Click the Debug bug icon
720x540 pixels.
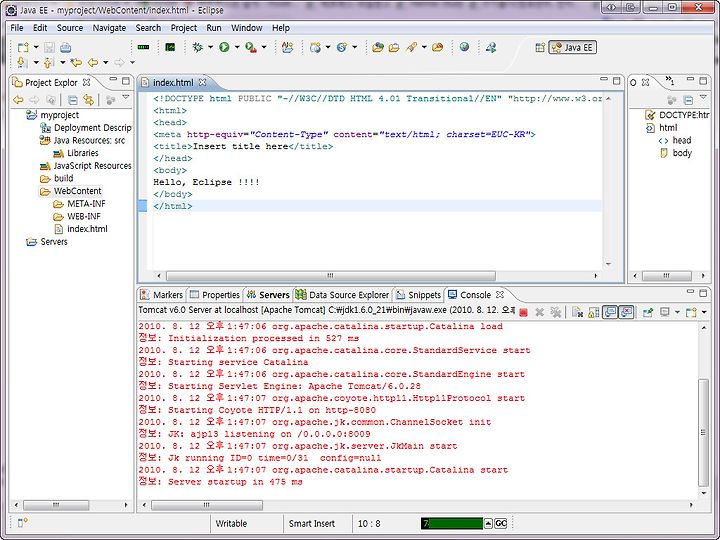pos(198,47)
